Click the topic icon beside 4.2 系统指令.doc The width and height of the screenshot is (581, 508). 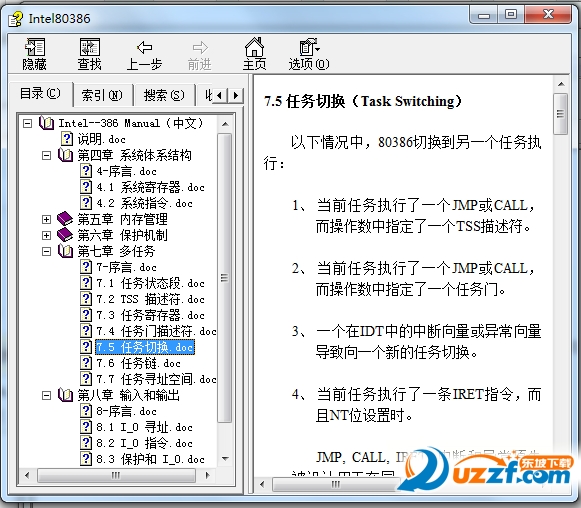pyautogui.click(x=86, y=203)
